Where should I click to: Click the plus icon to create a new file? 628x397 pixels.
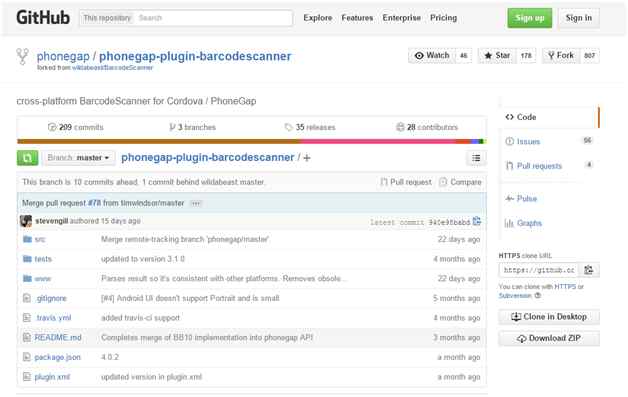pos(307,158)
